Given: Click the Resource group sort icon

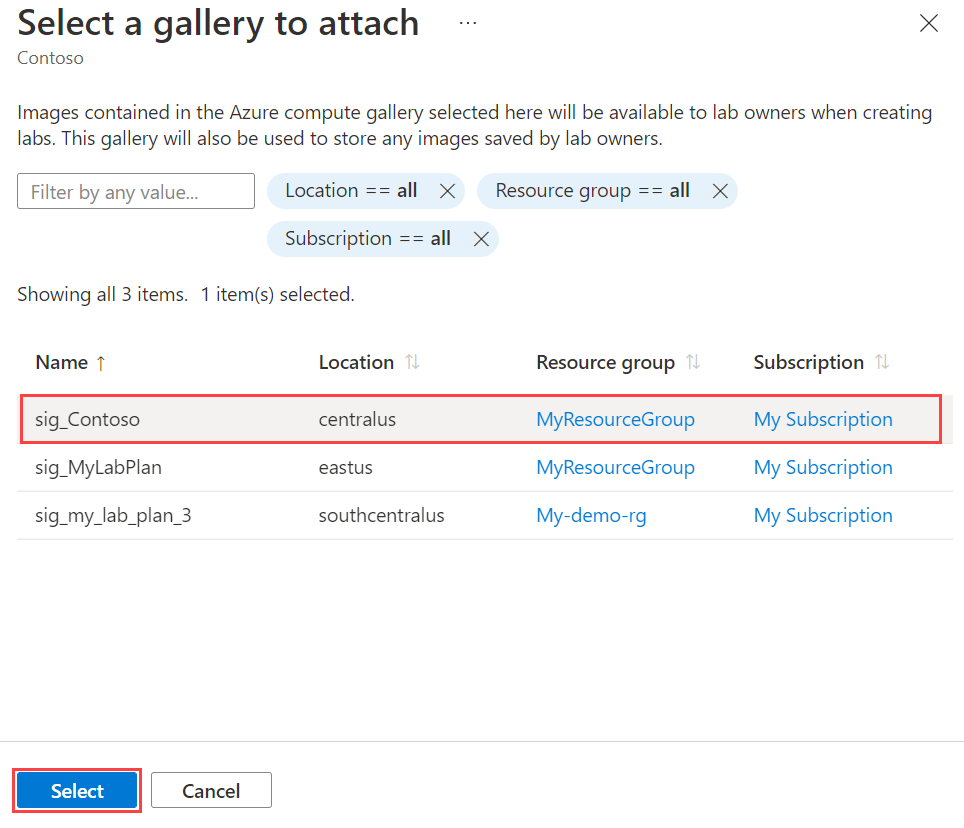Looking at the screenshot, I should (x=694, y=362).
